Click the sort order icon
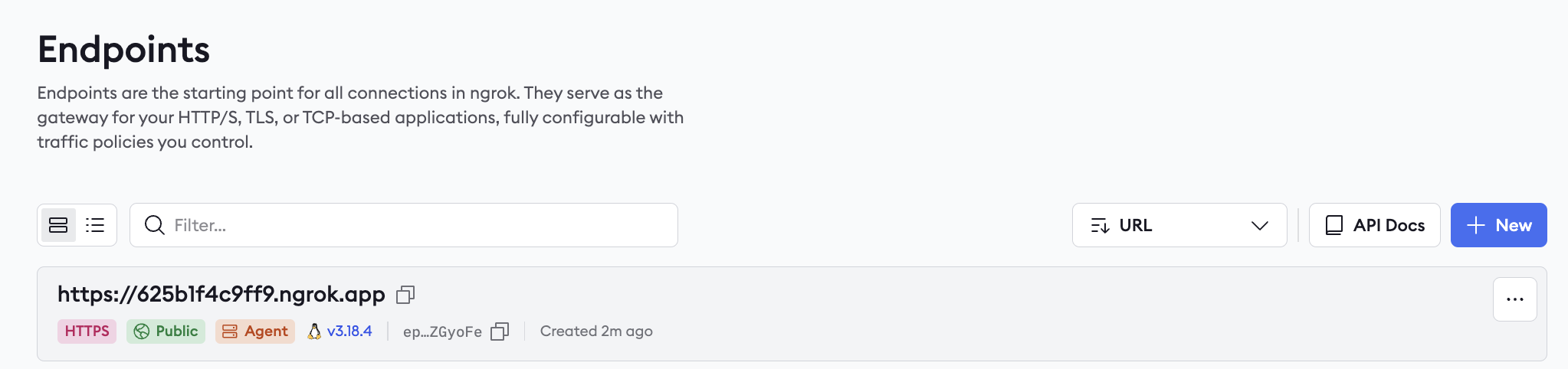The width and height of the screenshot is (1568, 369). (x=1100, y=225)
